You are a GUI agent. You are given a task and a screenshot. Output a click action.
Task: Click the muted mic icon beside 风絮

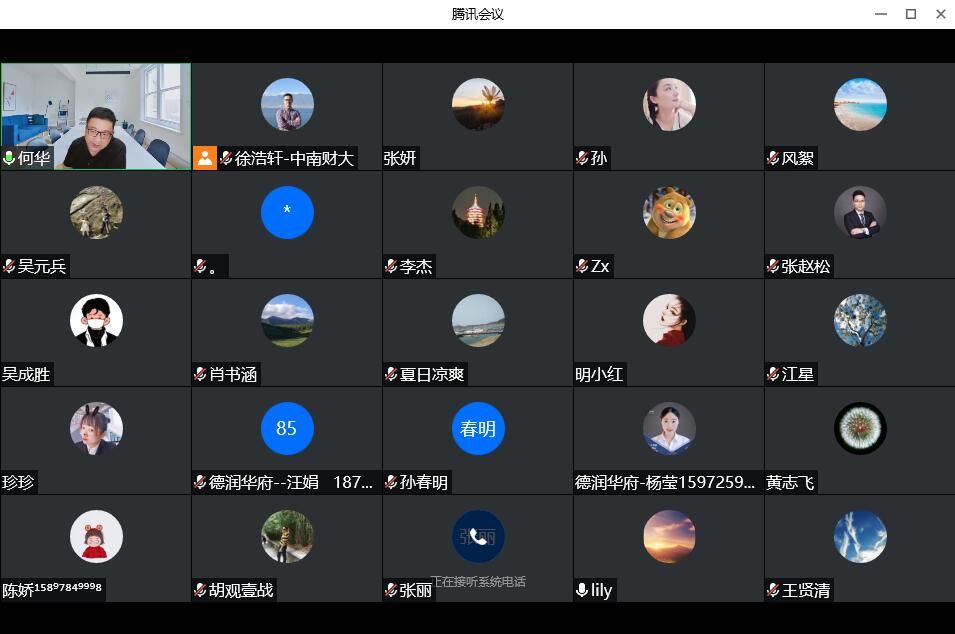tap(773, 158)
